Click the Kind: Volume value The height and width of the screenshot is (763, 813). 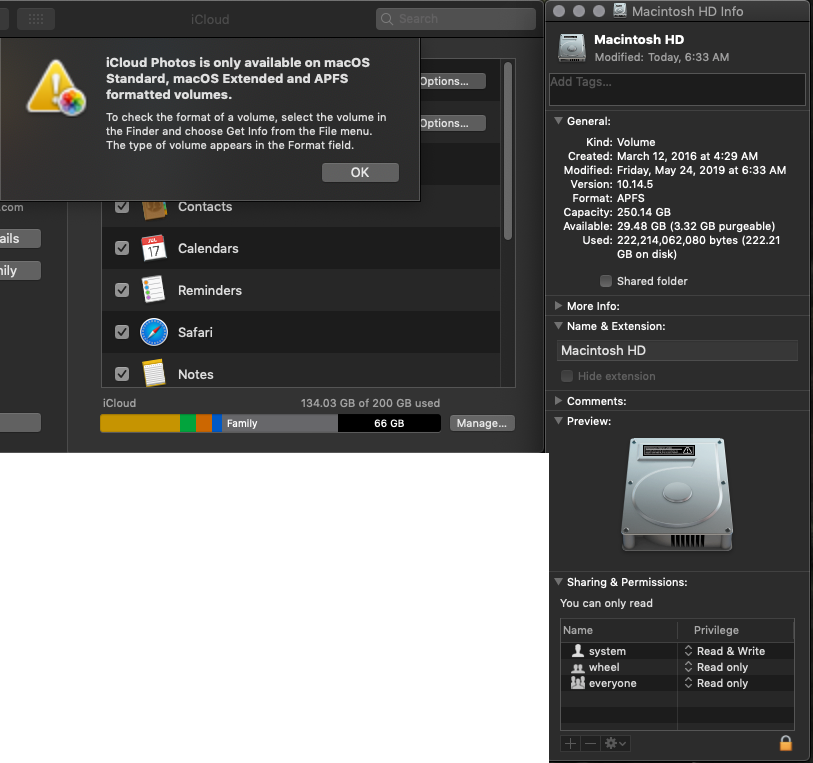click(636, 142)
